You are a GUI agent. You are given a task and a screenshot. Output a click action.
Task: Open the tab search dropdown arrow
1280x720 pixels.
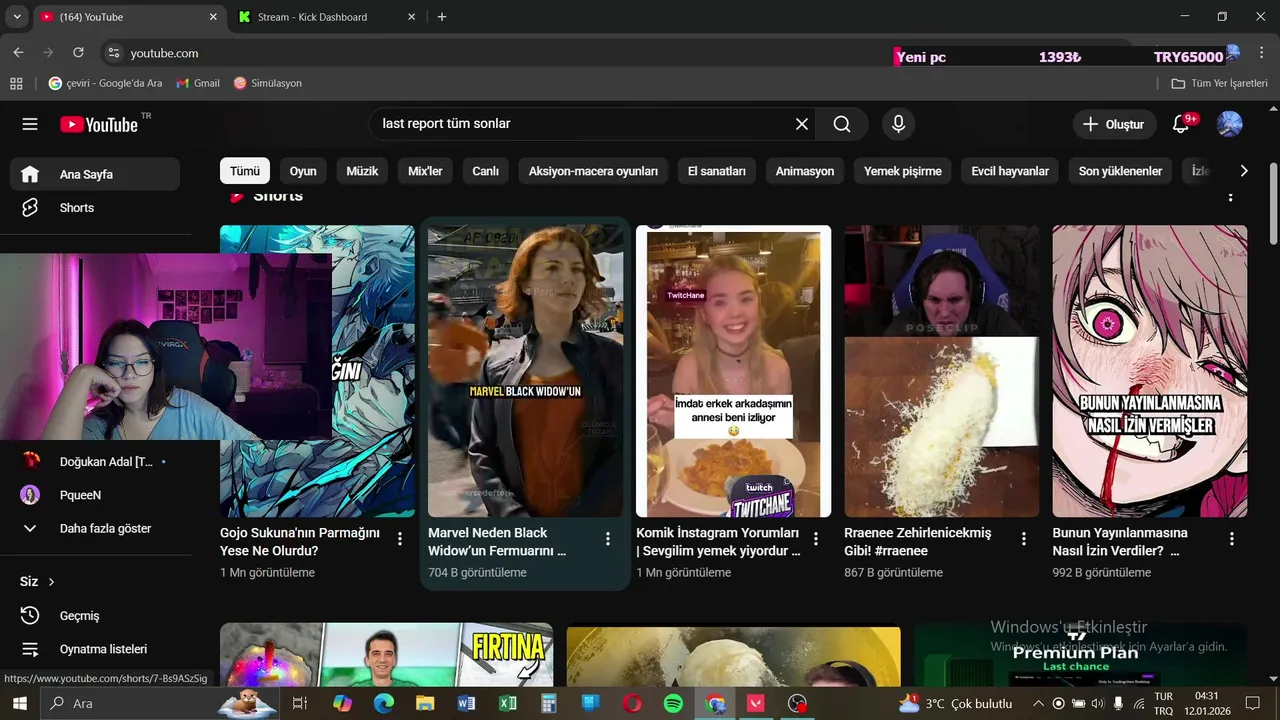tap(16, 17)
